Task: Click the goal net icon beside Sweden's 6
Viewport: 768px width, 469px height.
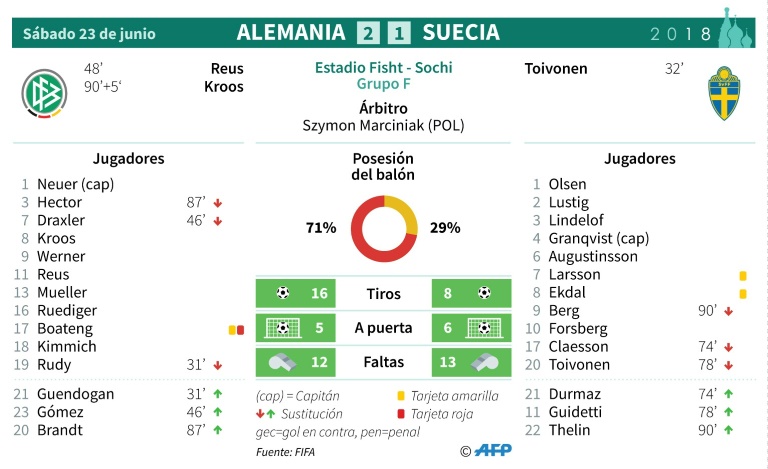Action: pos(484,328)
